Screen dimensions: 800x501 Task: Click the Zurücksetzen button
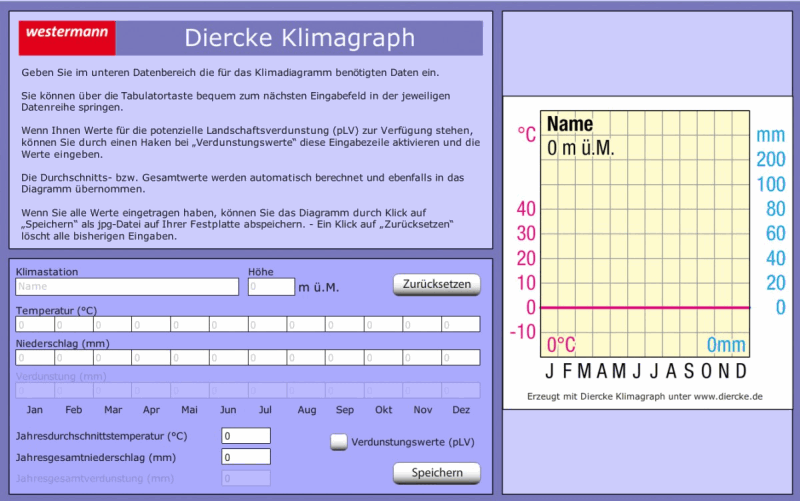(x=437, y=284)
